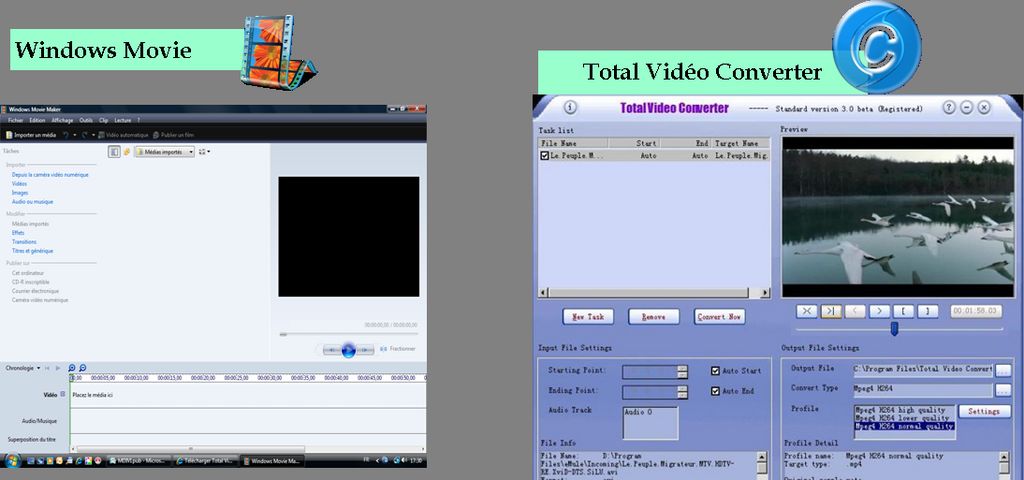Click the Ending Point stepper arrows
The image size is (1024, 480).
(x=682, y=392)
